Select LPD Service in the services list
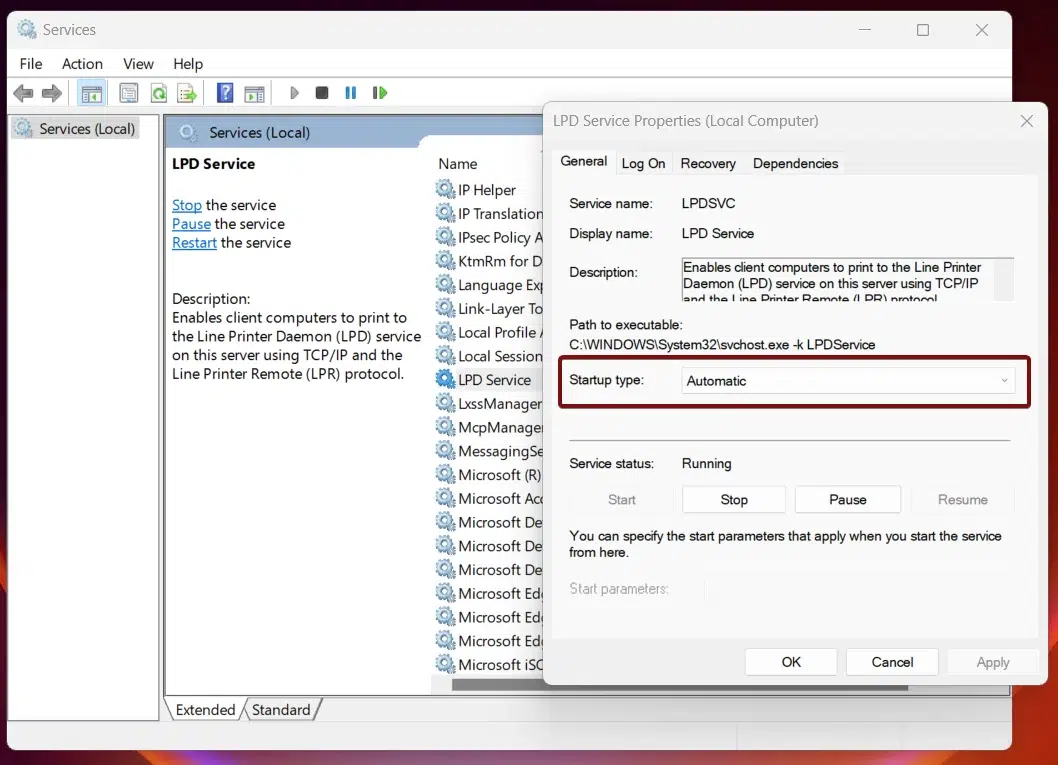 click(497, 379)
